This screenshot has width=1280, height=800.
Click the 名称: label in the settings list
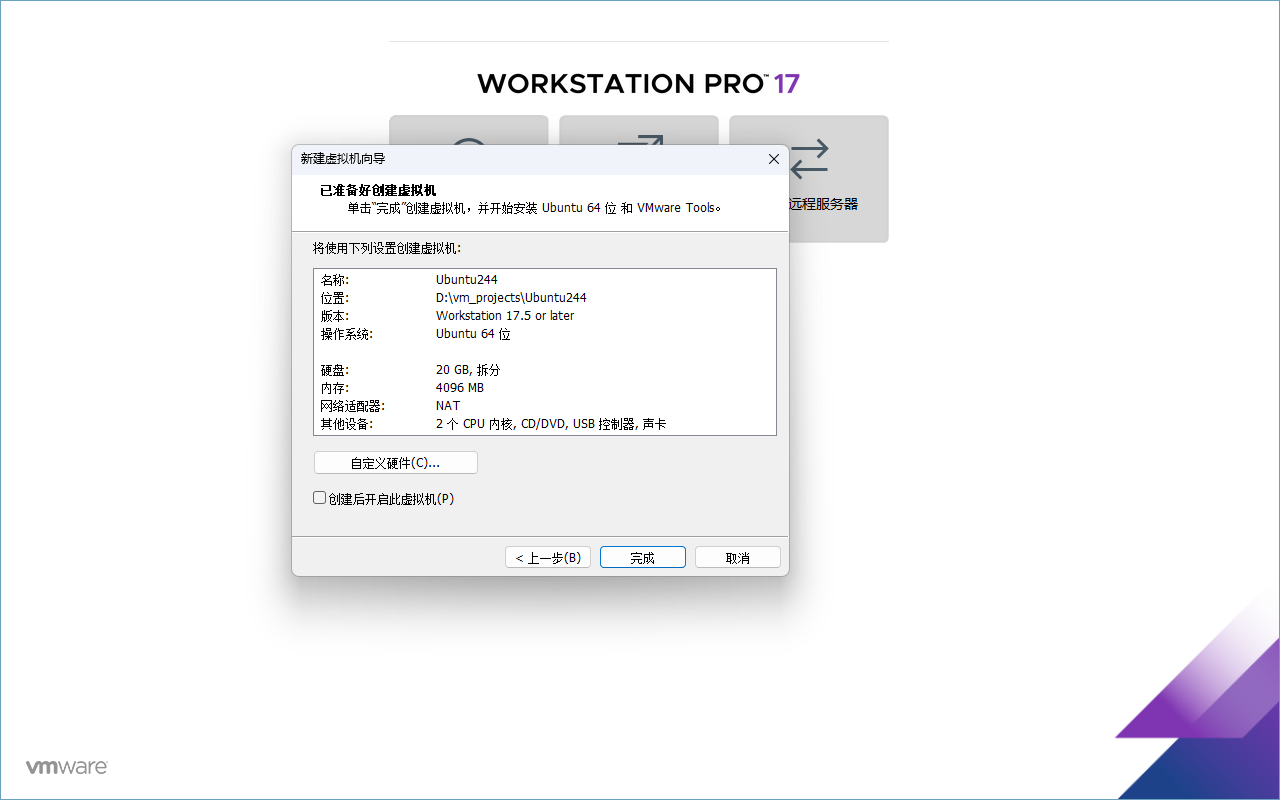(335, 280)
